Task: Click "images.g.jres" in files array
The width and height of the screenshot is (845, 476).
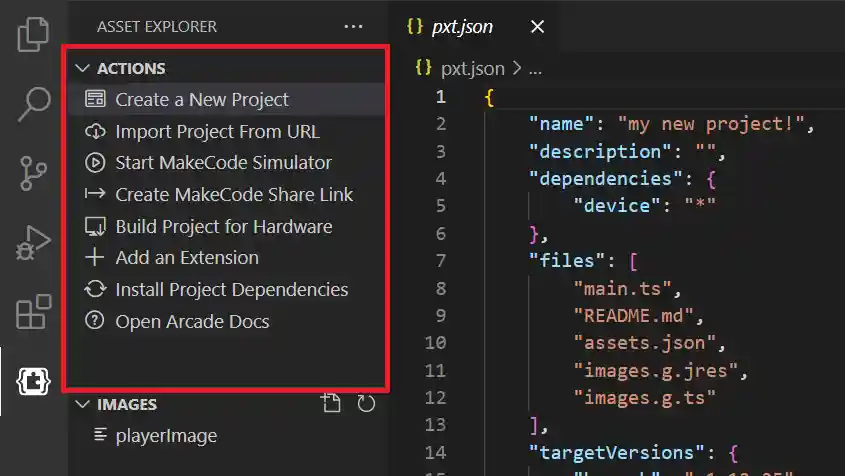Action: pyautogui.click(x=655, y=371)
